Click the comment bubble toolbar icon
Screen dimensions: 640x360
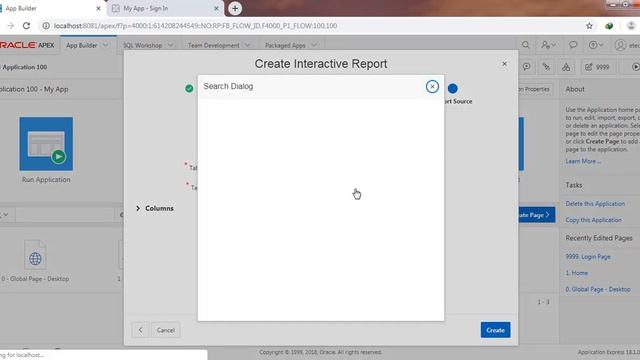(x=527, y=67)
